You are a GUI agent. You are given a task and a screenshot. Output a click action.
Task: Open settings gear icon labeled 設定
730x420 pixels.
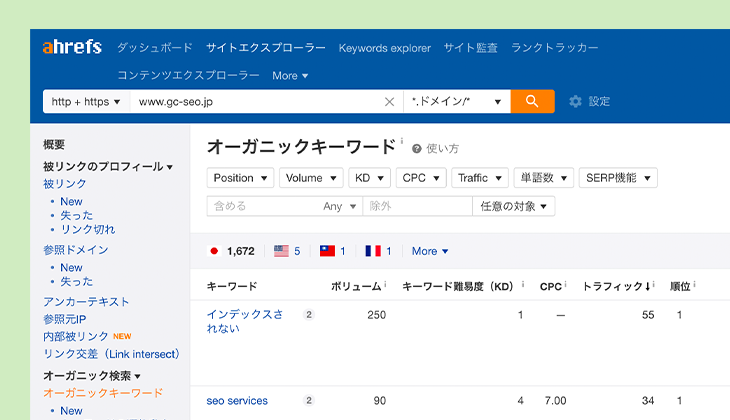[x=575, y=102]
